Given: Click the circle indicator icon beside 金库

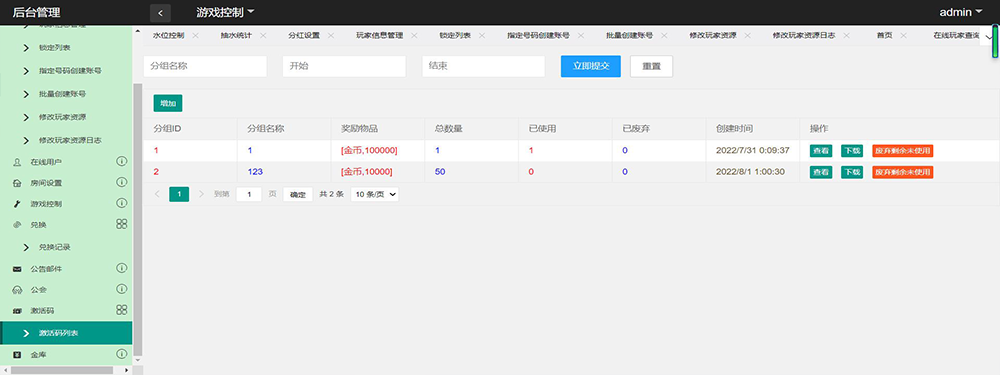Looking at the screenshot, I should 122,353.
